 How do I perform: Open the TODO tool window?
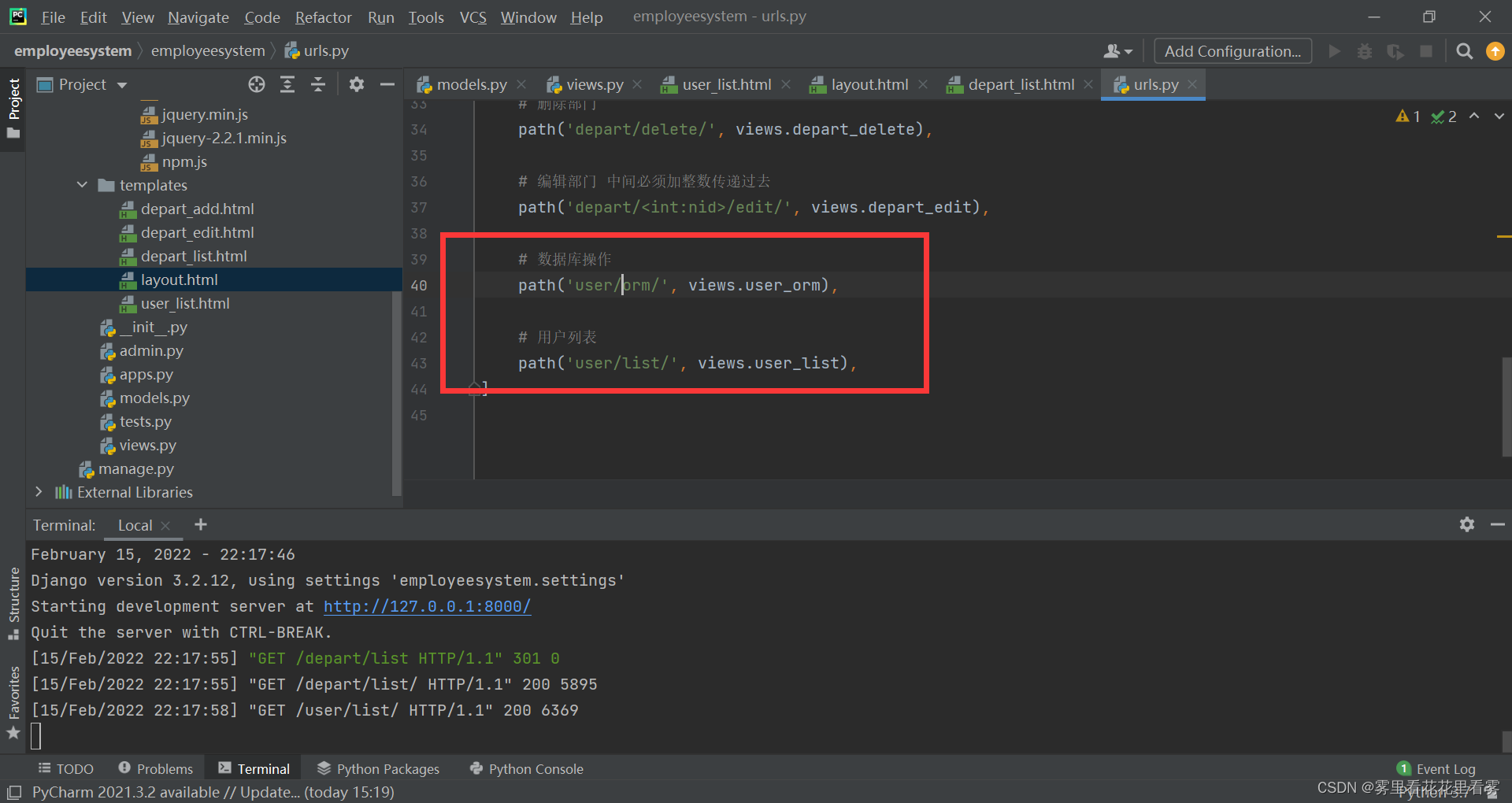pyautogui.click(x=66, y=768)
